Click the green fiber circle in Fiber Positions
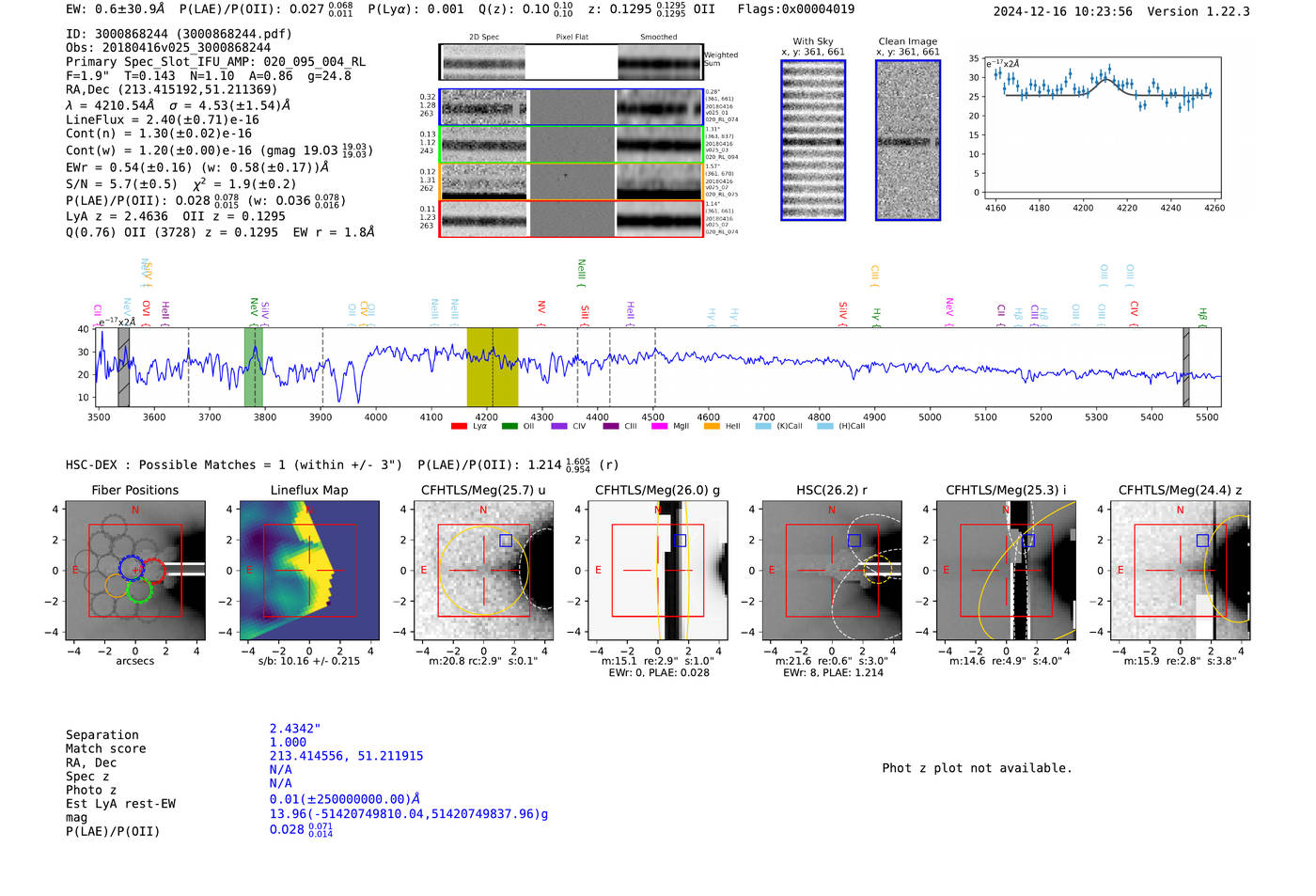The height and width of the screenshot is (896, 1316). tap(139, 589)
